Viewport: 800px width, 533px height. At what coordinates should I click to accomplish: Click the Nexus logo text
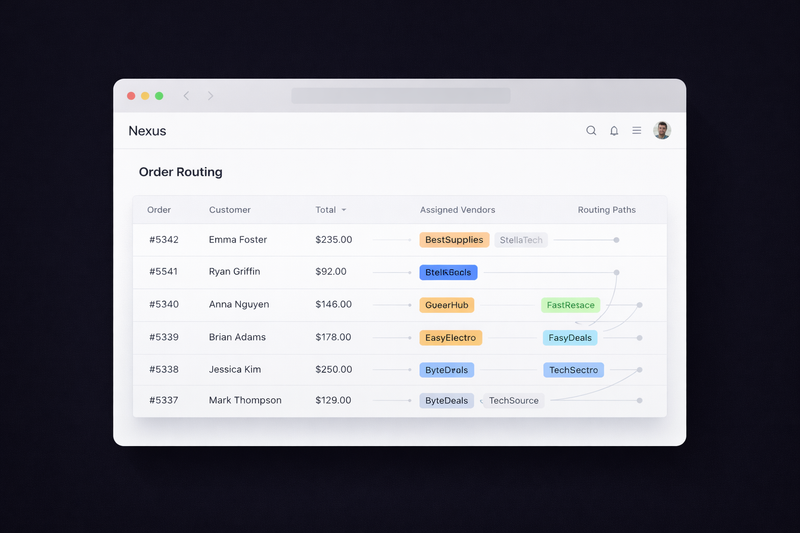tap(147, 131)
